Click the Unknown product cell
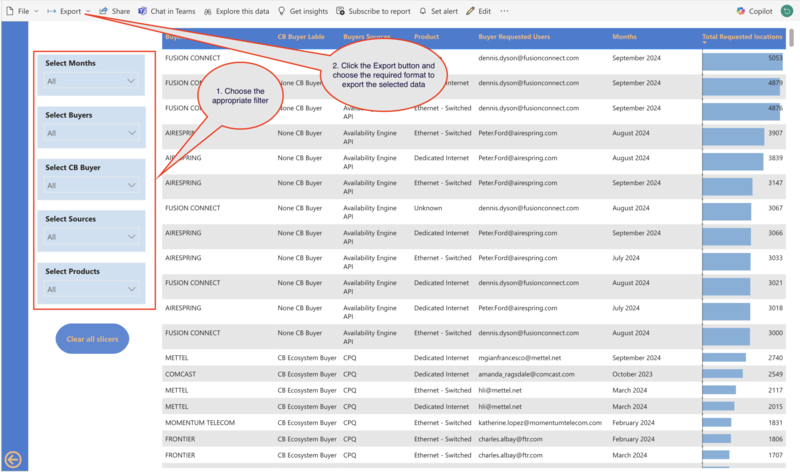Image resolution: width=800 pixels, height=472 pixels. point(428,208)
